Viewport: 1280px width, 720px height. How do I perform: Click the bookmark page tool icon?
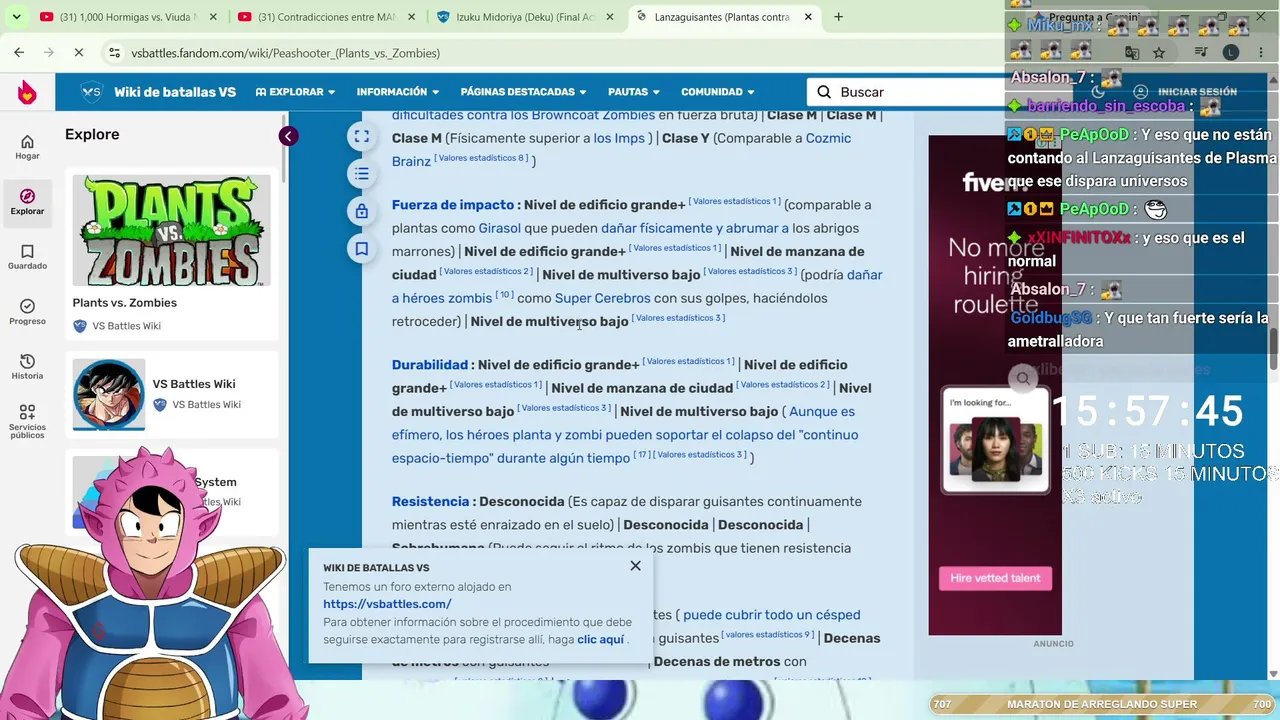(362, 248)
